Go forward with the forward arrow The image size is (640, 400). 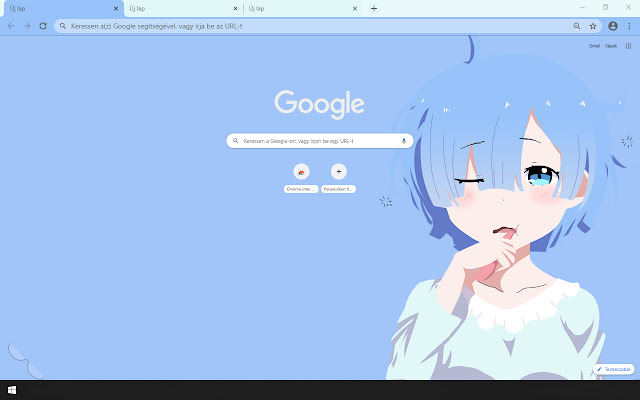point(27,26)
